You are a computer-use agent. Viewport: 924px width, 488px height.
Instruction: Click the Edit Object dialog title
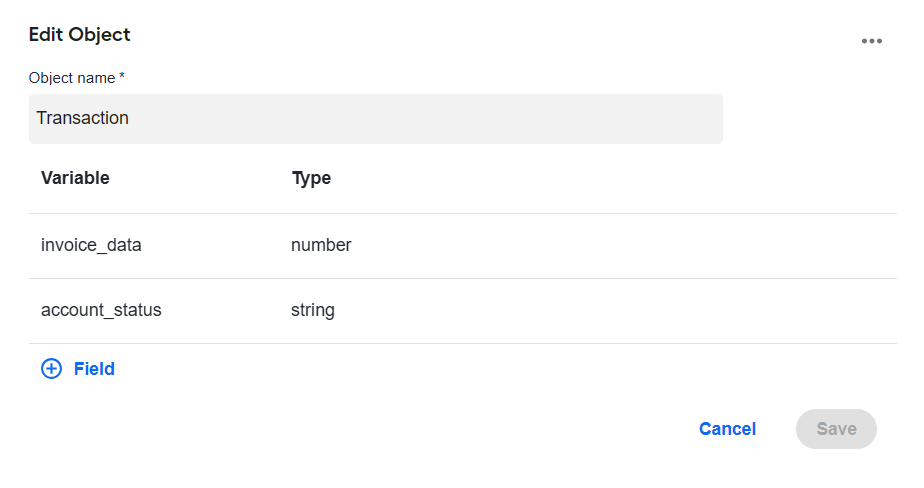[80, 34]
